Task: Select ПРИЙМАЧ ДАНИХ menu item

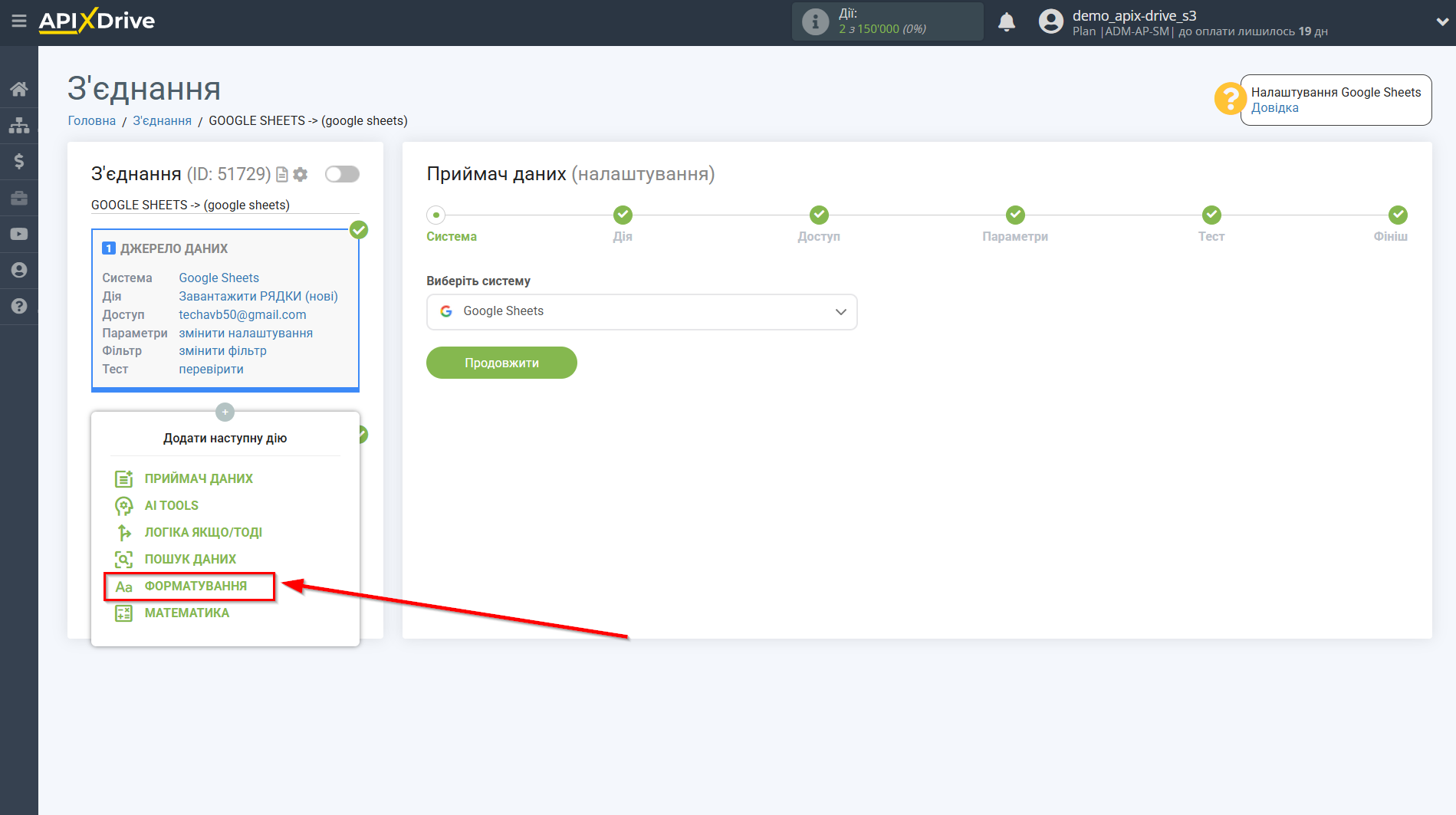Action: click(x=198, y=479)
